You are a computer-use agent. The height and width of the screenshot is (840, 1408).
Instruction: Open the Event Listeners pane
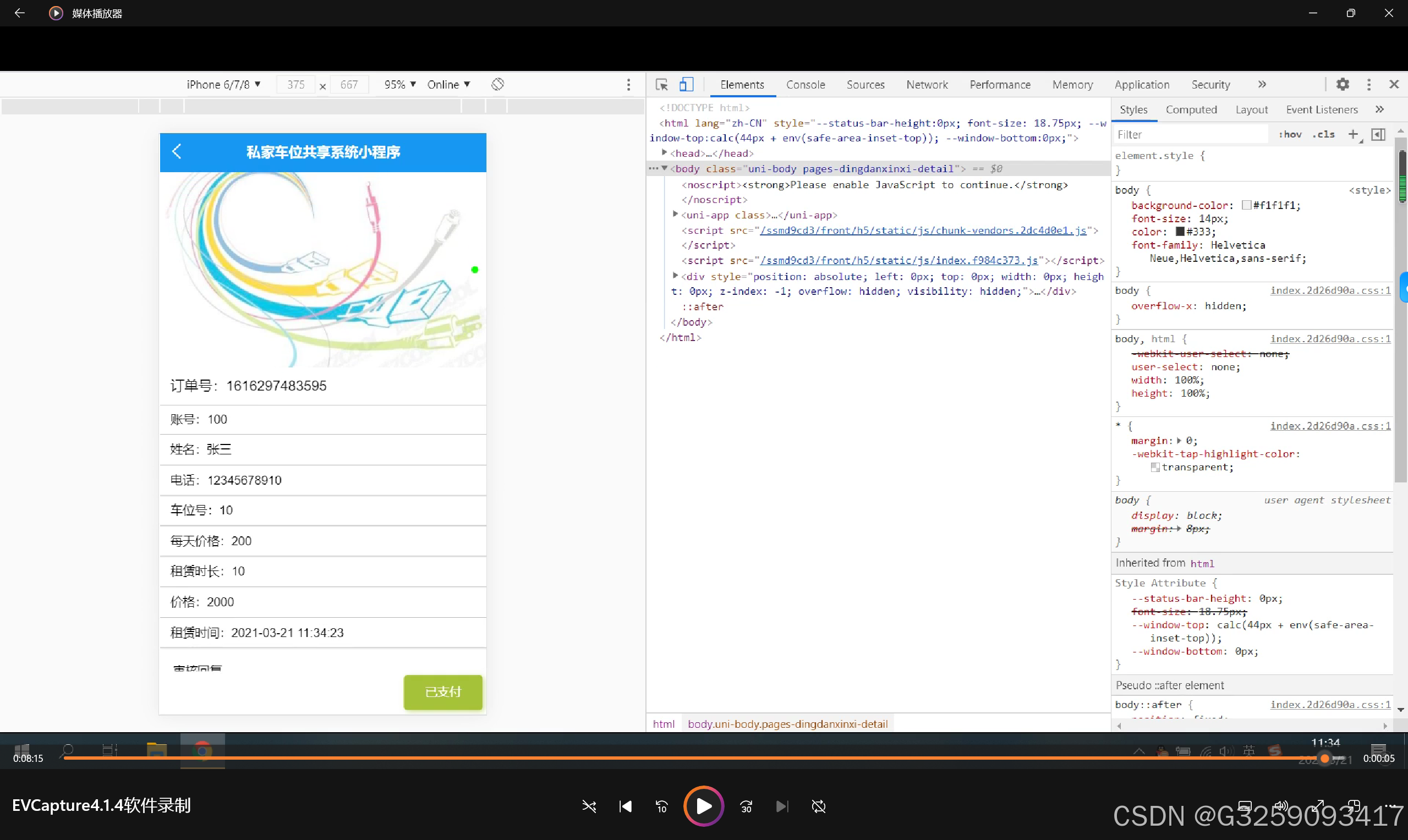click(1322, 110)
